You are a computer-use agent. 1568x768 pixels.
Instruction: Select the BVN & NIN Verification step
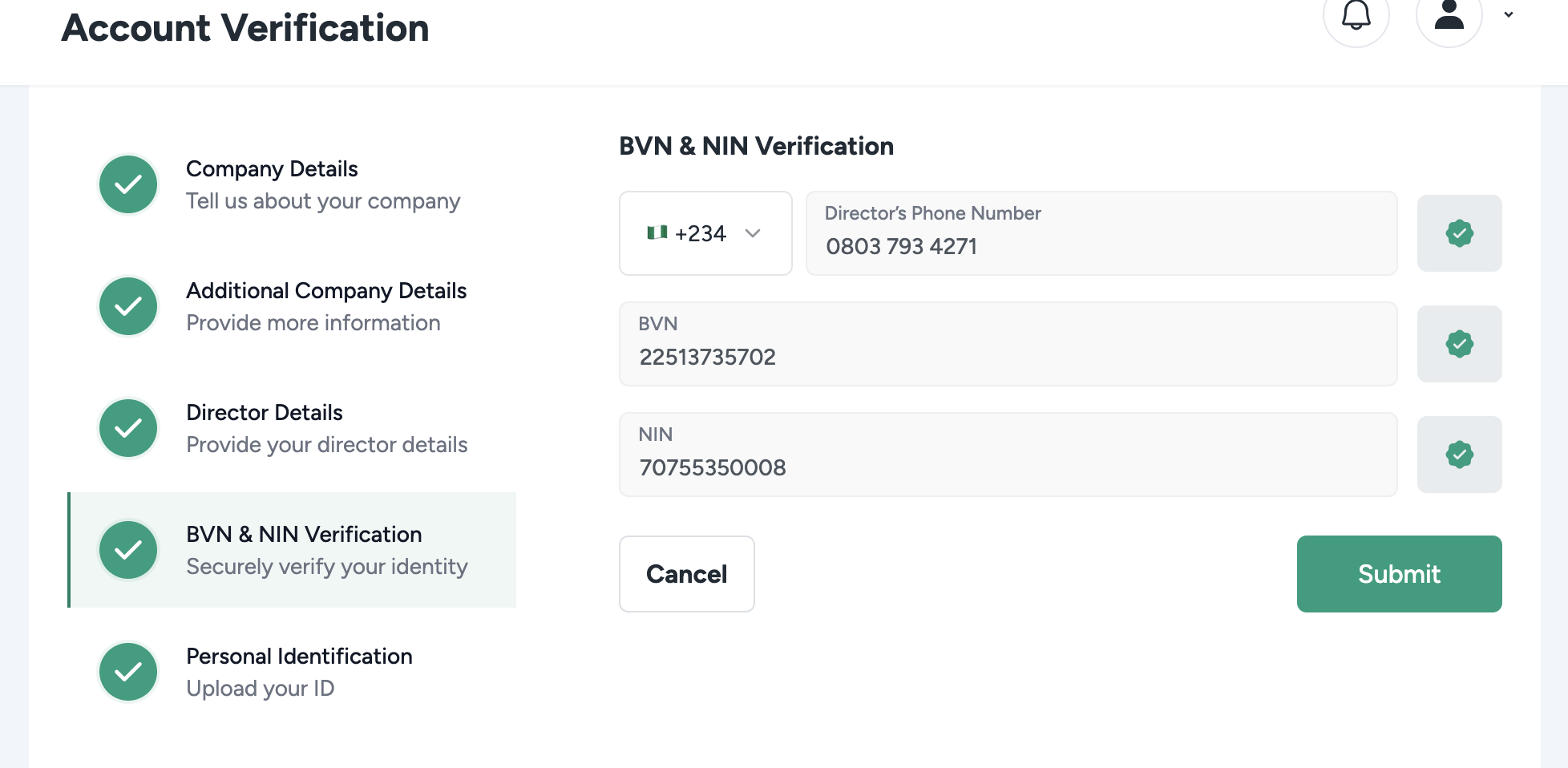(304, 535)
